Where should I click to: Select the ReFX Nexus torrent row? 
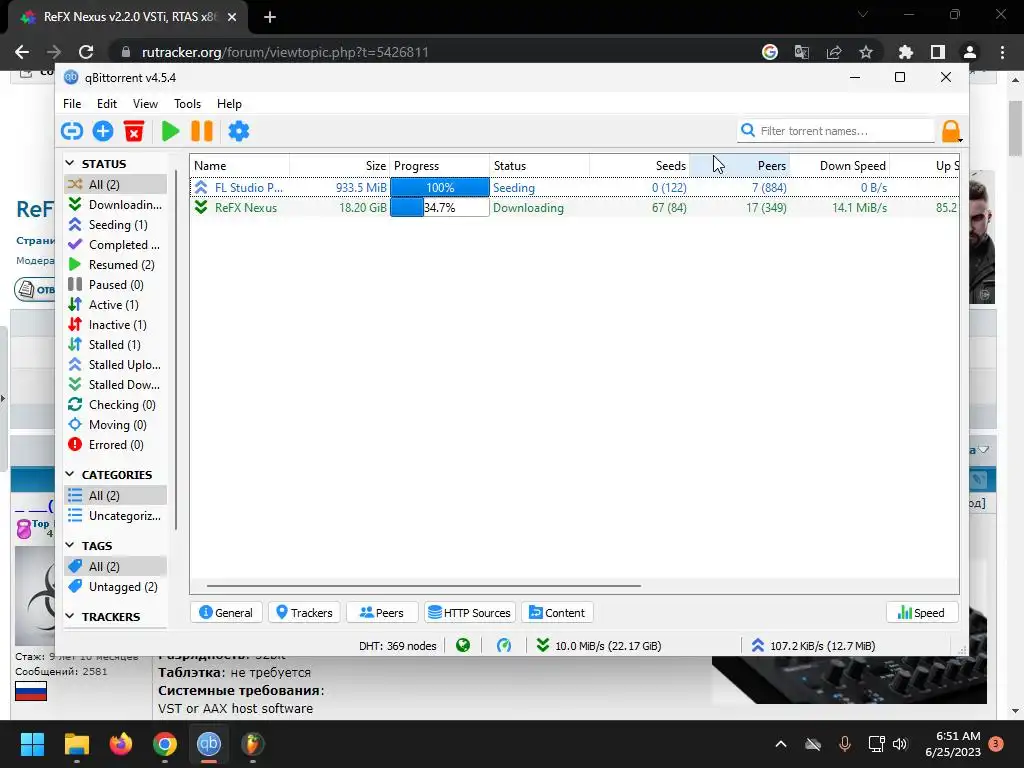coord(575,208)
